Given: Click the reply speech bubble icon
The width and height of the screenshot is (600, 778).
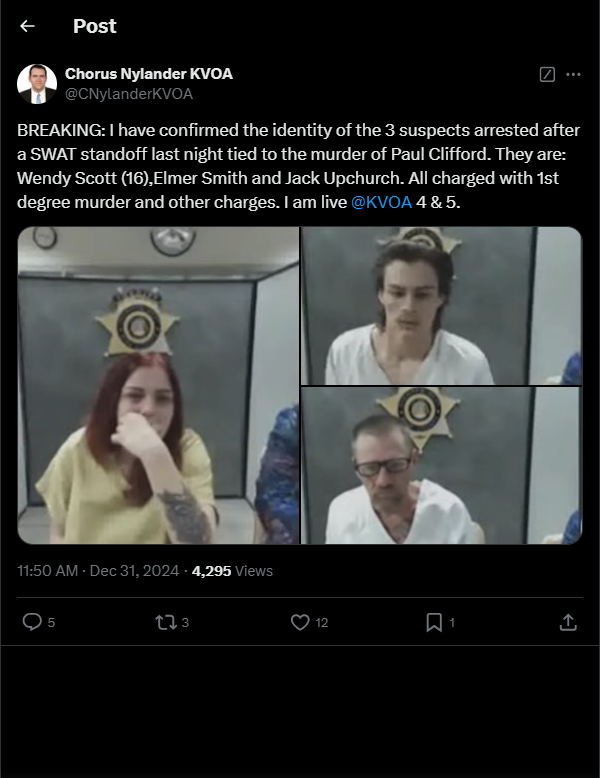Looking at the screenshot, I should point(32,622).
